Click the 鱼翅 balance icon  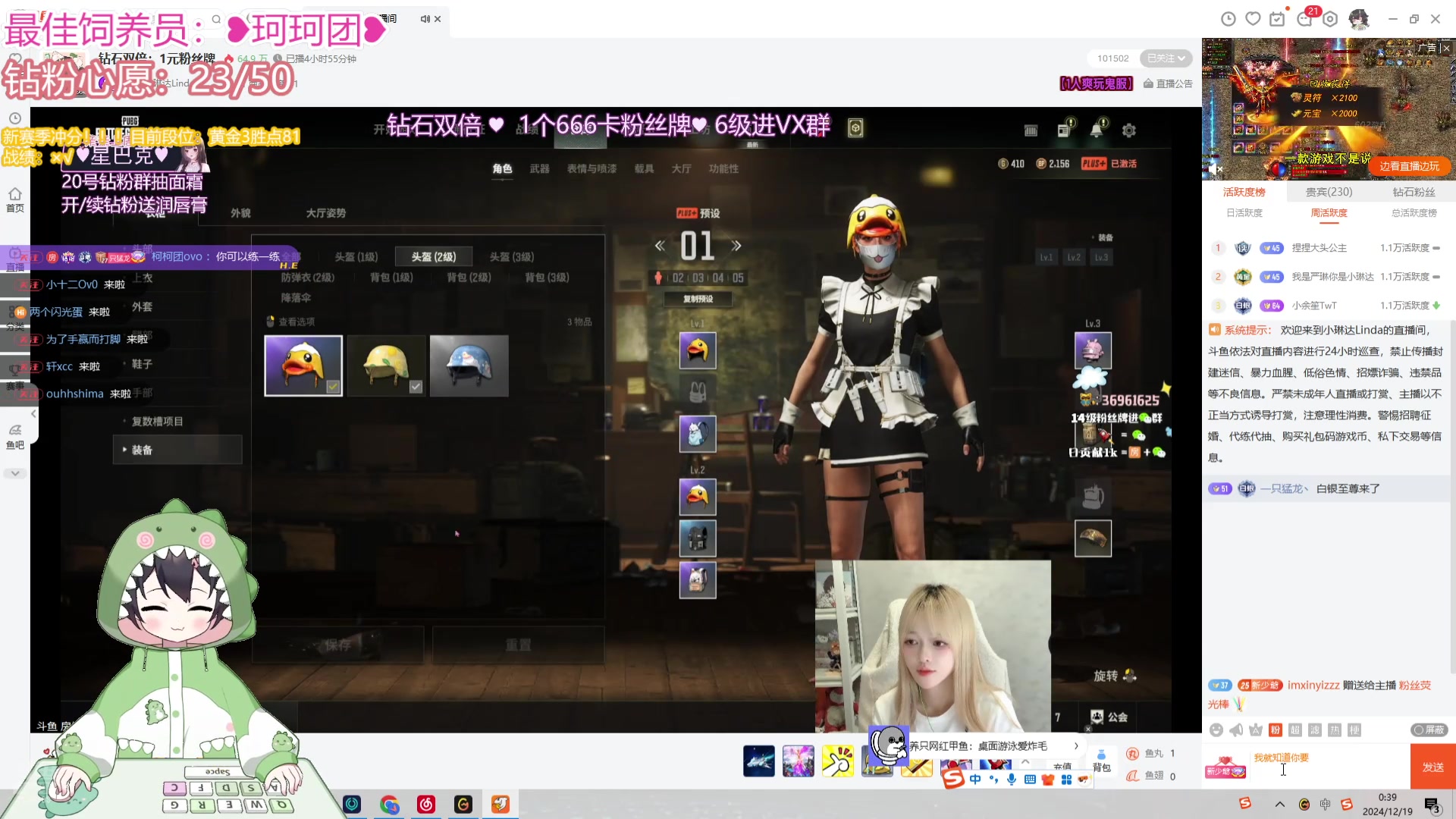click(1133, 776)
